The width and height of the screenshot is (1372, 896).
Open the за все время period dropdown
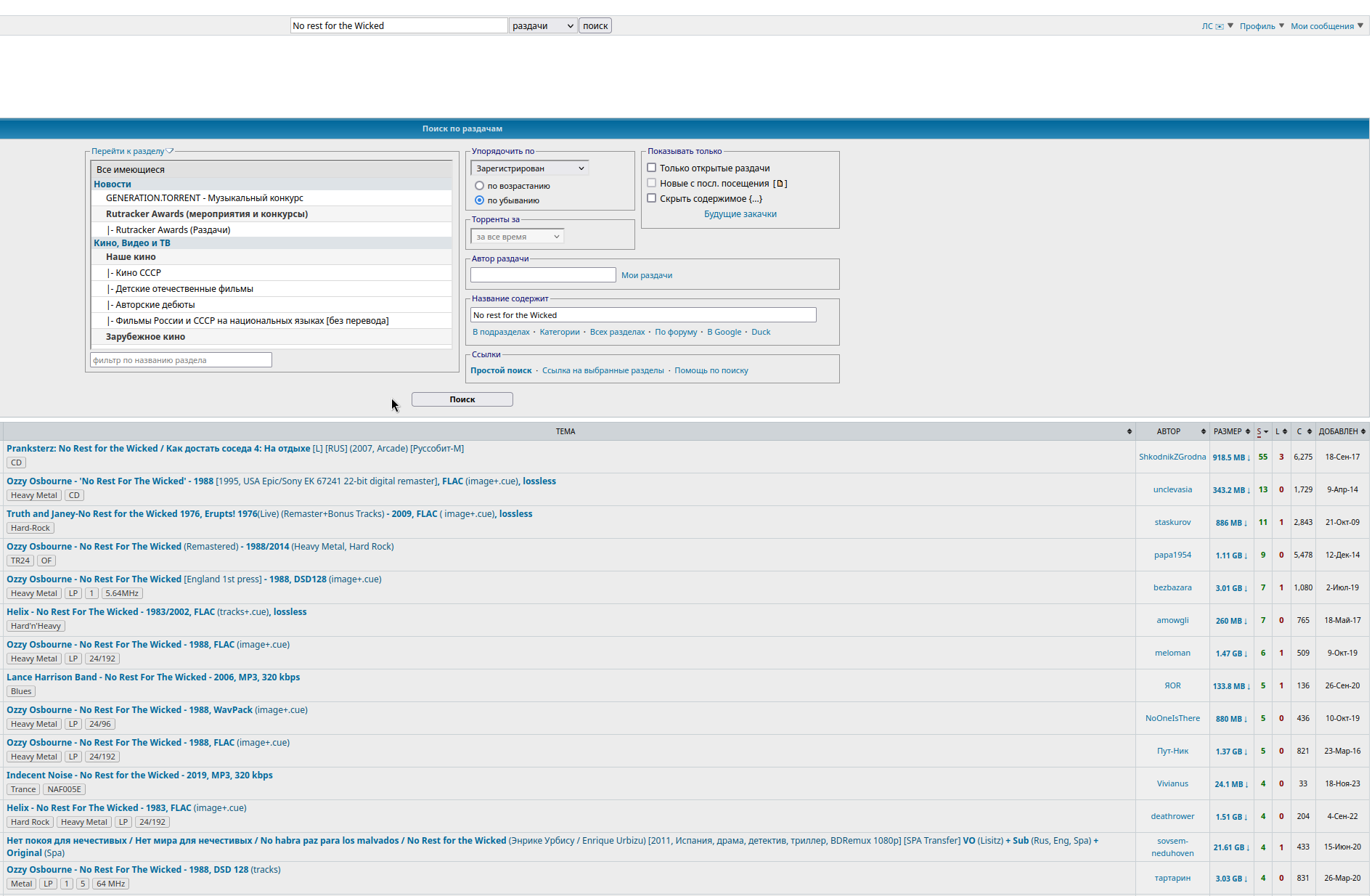(x=518, y=237)
